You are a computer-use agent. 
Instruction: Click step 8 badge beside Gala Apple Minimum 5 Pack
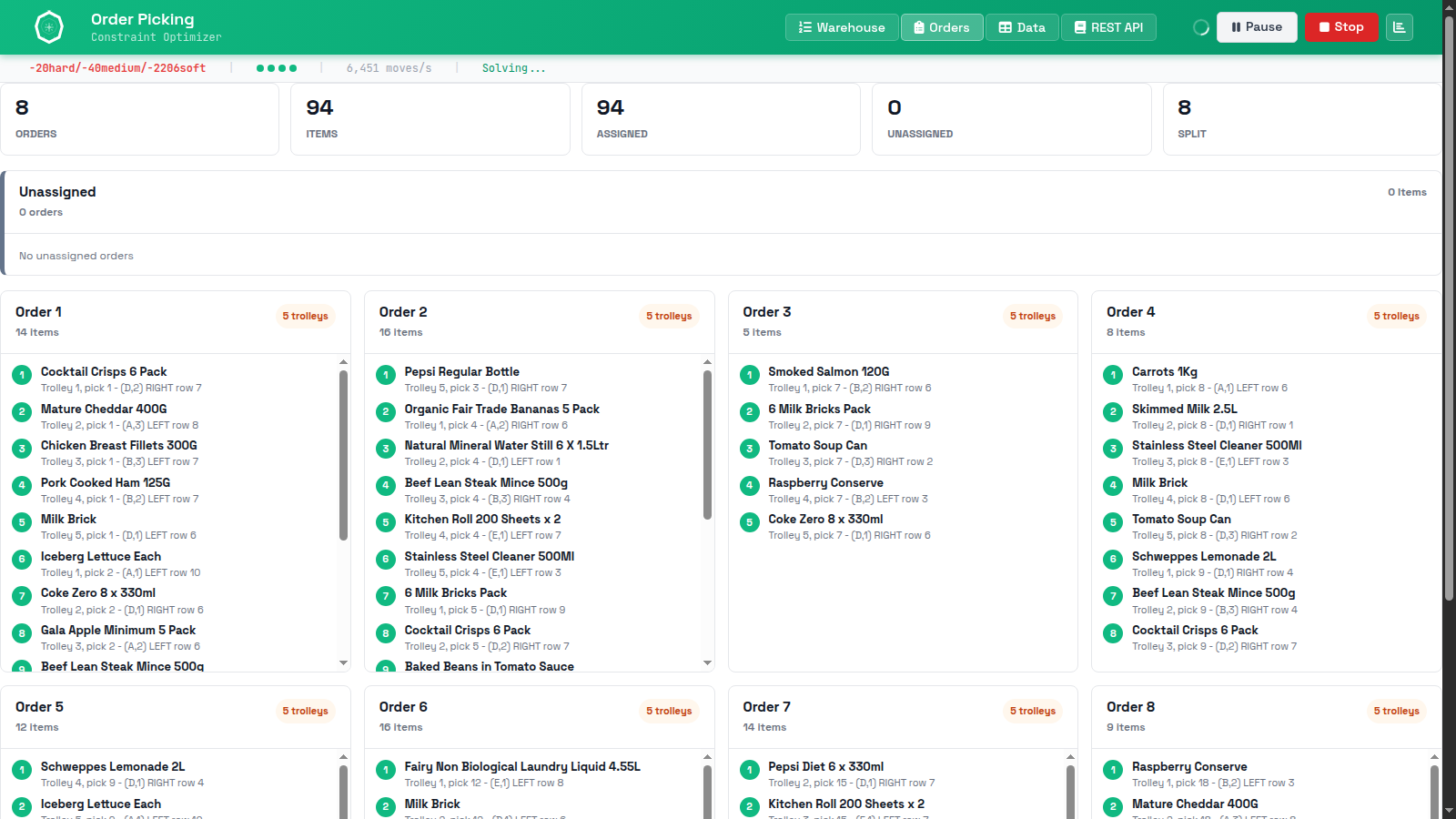click(x=22, y=633)
